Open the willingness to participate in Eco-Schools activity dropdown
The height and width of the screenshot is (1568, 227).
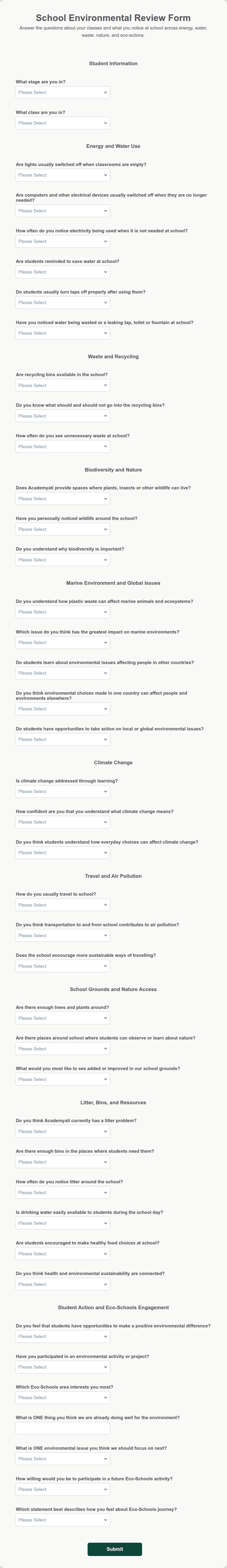63,1489
